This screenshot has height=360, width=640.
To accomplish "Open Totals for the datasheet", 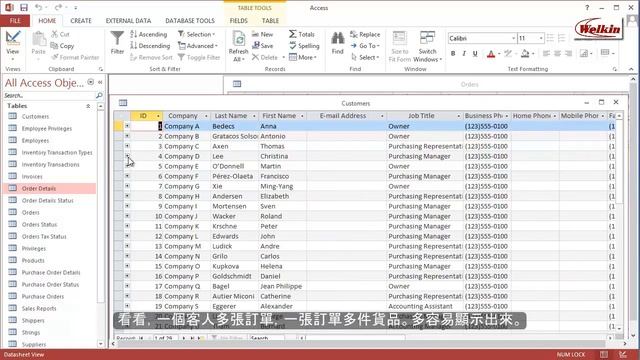I will [302, 34].
